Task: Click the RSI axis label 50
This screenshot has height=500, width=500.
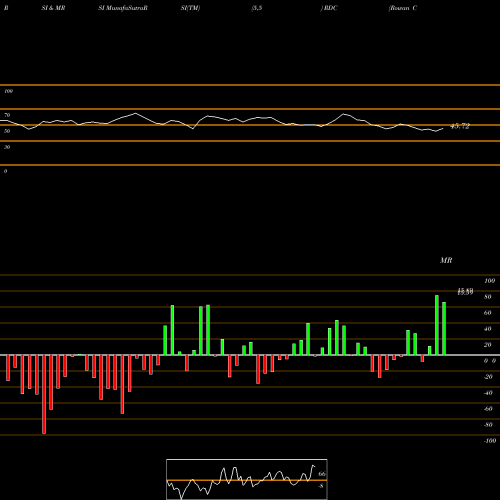Action: [7, 131]
